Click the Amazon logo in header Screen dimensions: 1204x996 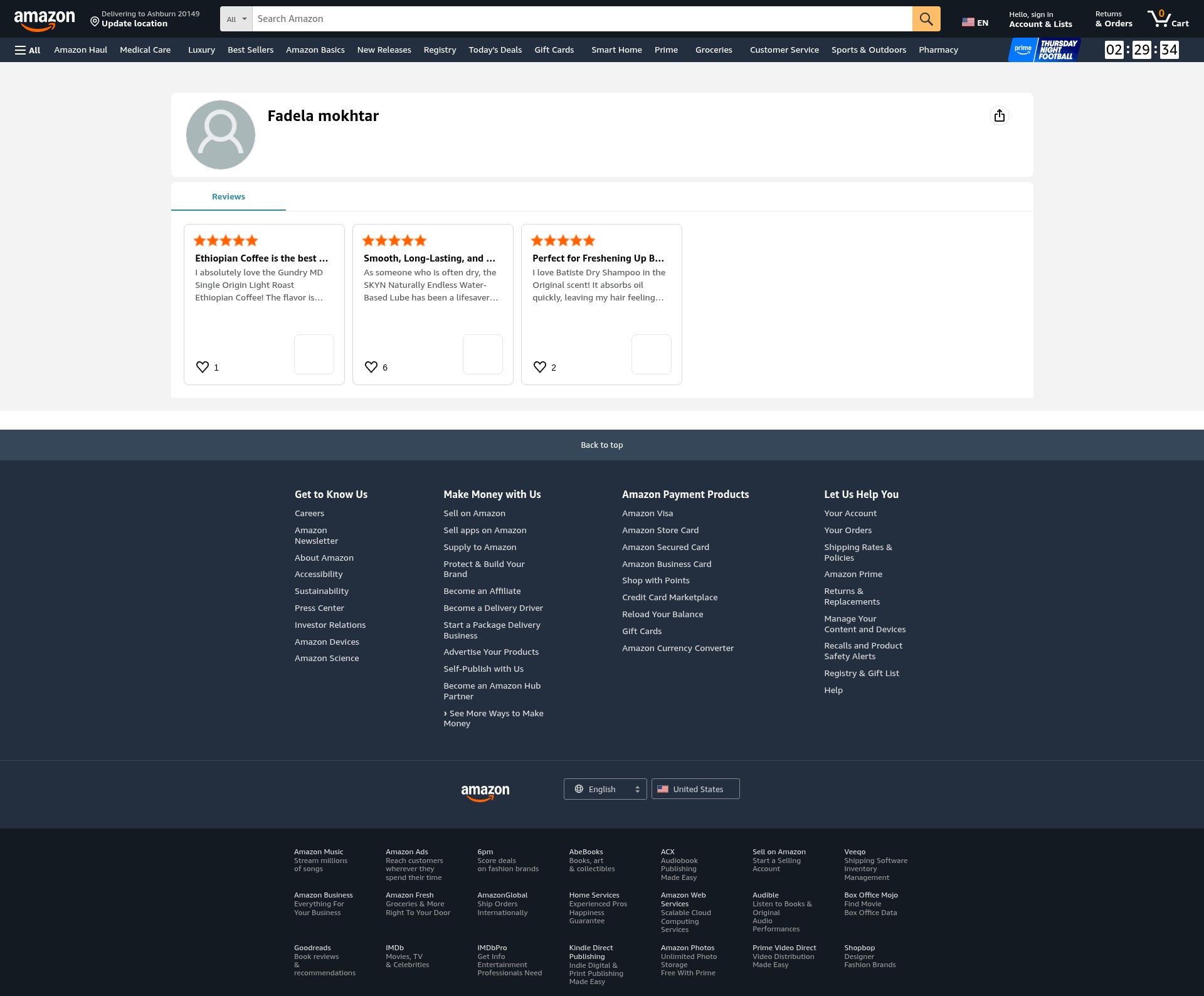click(45, 20)
